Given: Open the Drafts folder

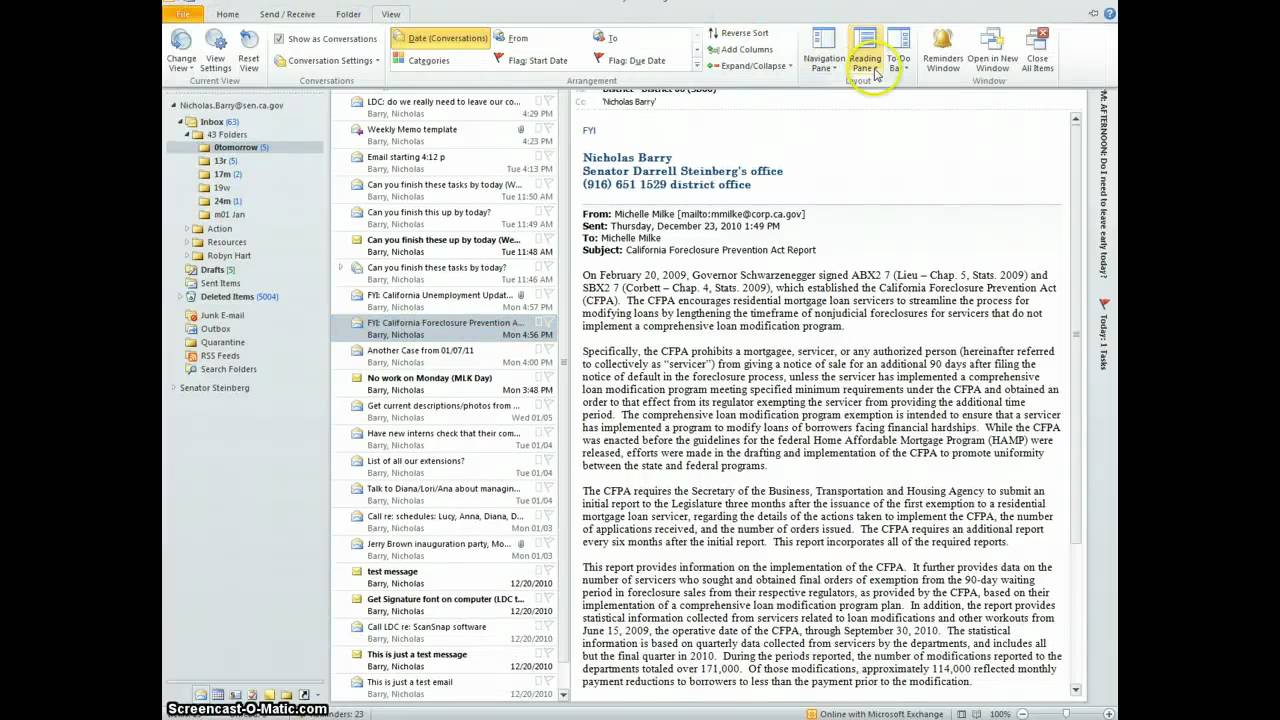Looking at the screenshot, I should coord(212,270).
